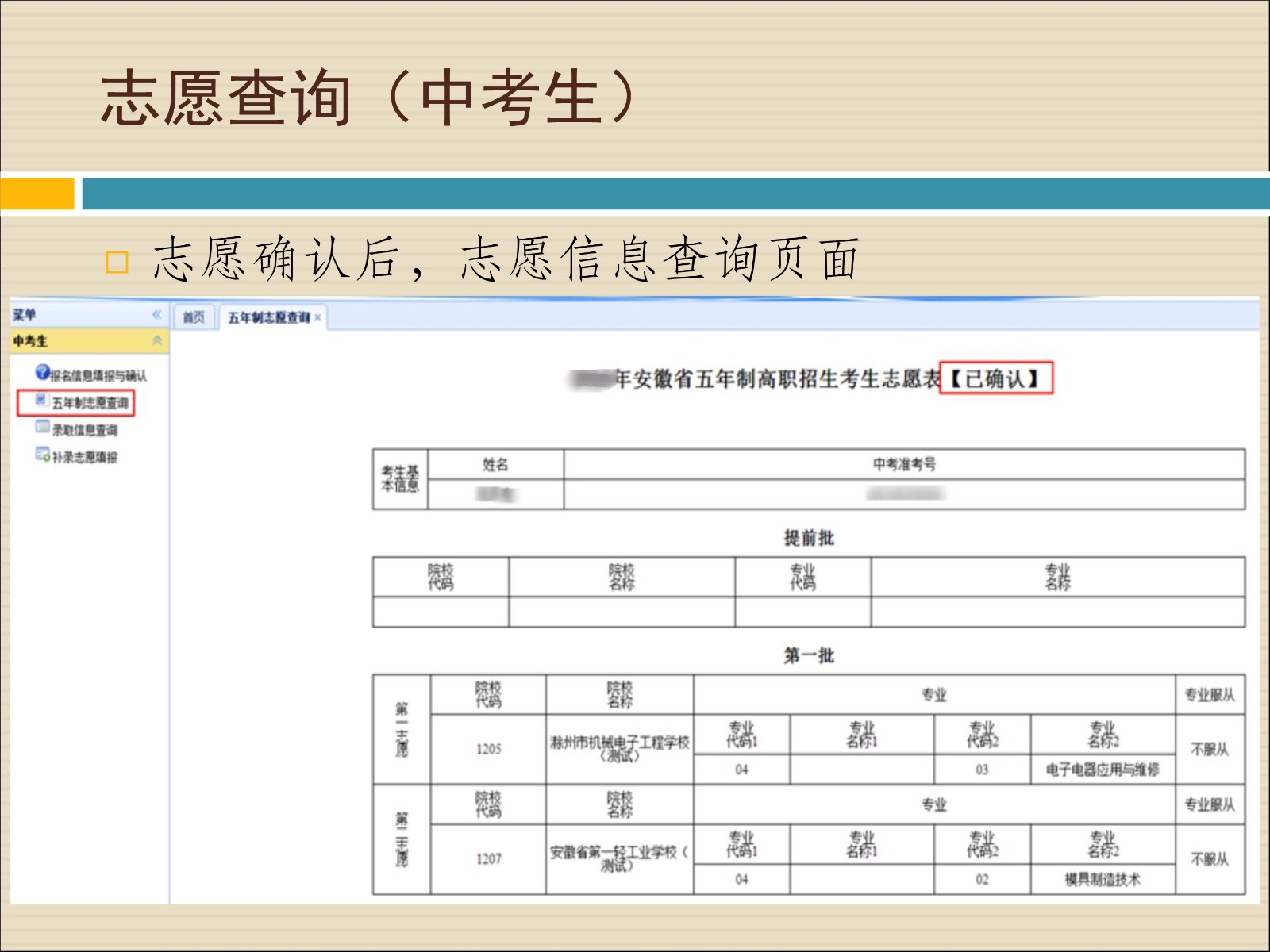The image size is (1270, 952).
Task: Select the 五年制志愿查询 tab
Action: coord(268,317)
